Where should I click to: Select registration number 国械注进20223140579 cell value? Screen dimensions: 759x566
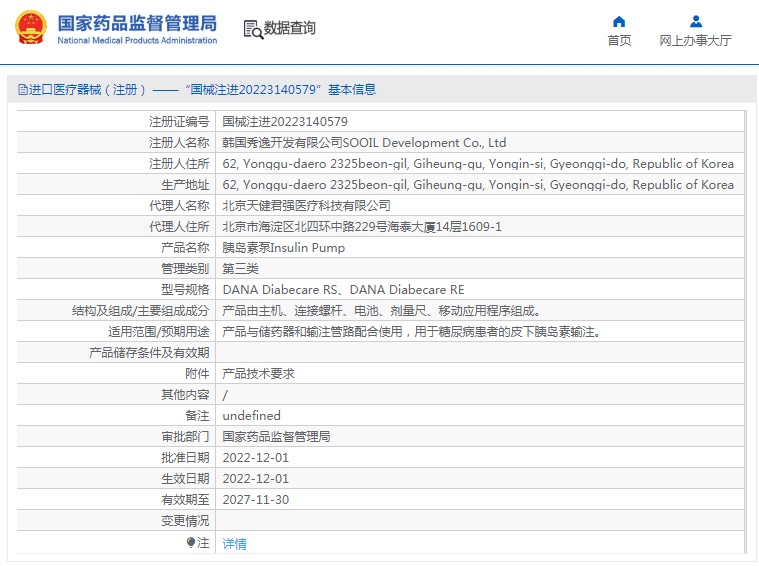point(285,122)
